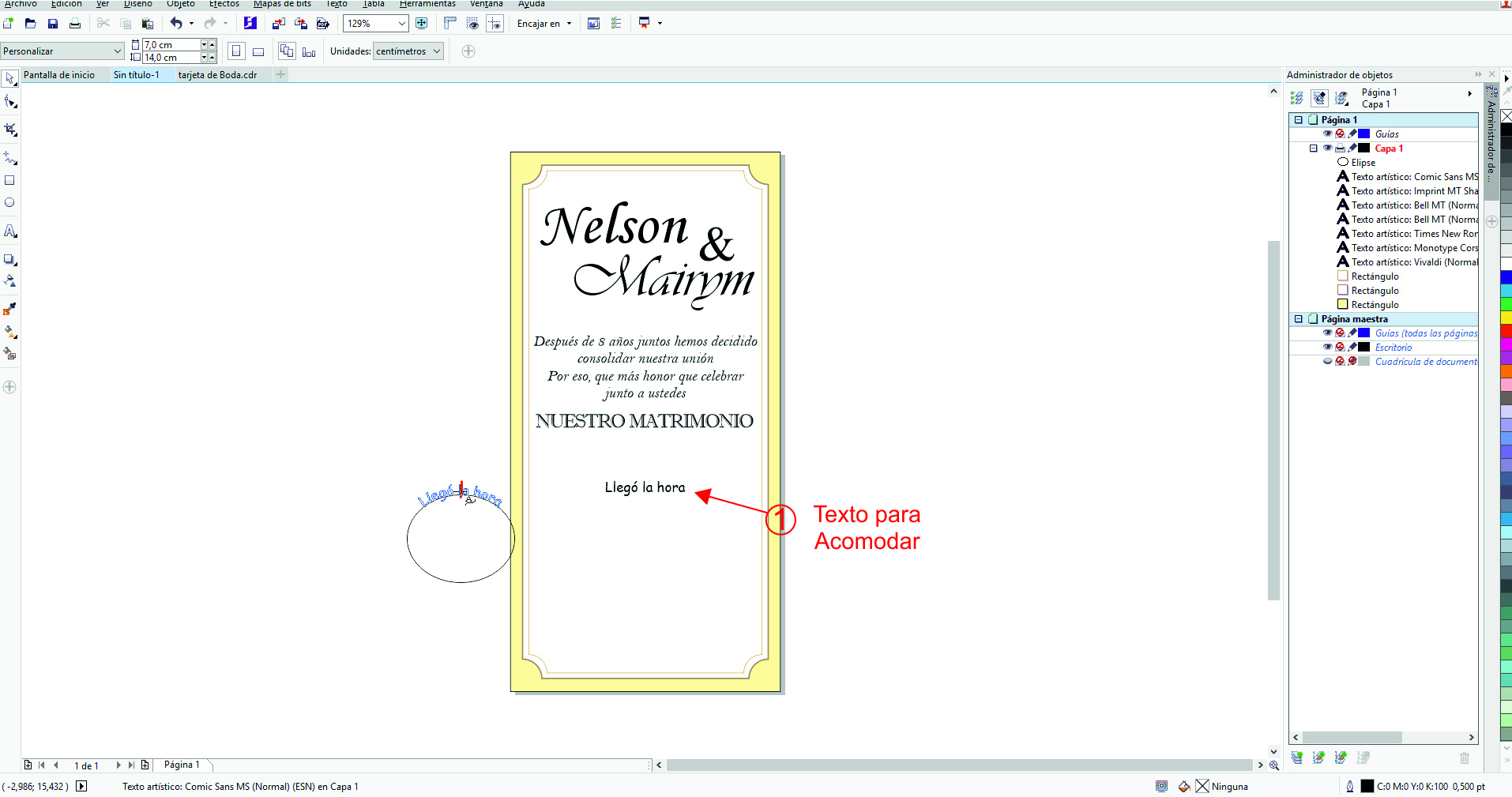The height and width of the screenshot is (797, 1512).
Task: Select the Interactive Fill tool
Action: tap(9, 332)
